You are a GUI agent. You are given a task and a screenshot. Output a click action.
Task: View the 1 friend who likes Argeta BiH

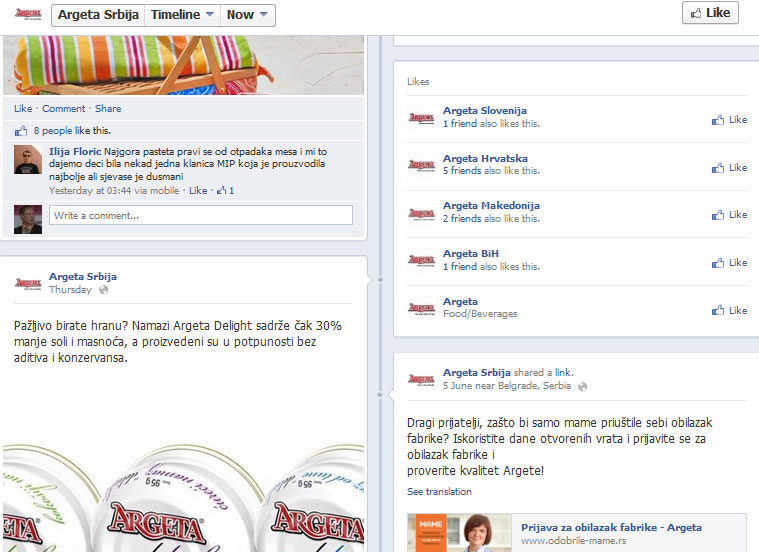point(460,266)
